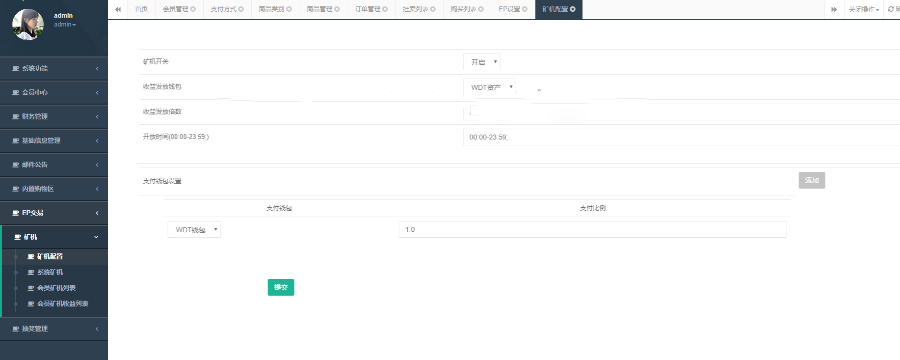Click the icon beside EP交易 menu

pyautogui.click(x=15, y=213)
